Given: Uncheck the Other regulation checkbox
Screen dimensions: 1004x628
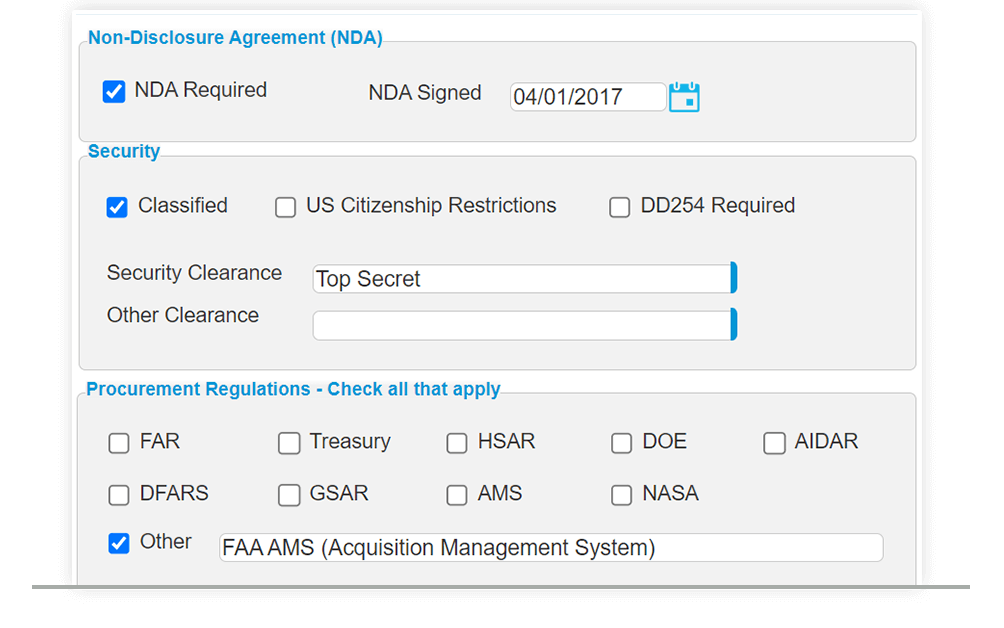Looking at the screenshot, I should click(119, 543).
